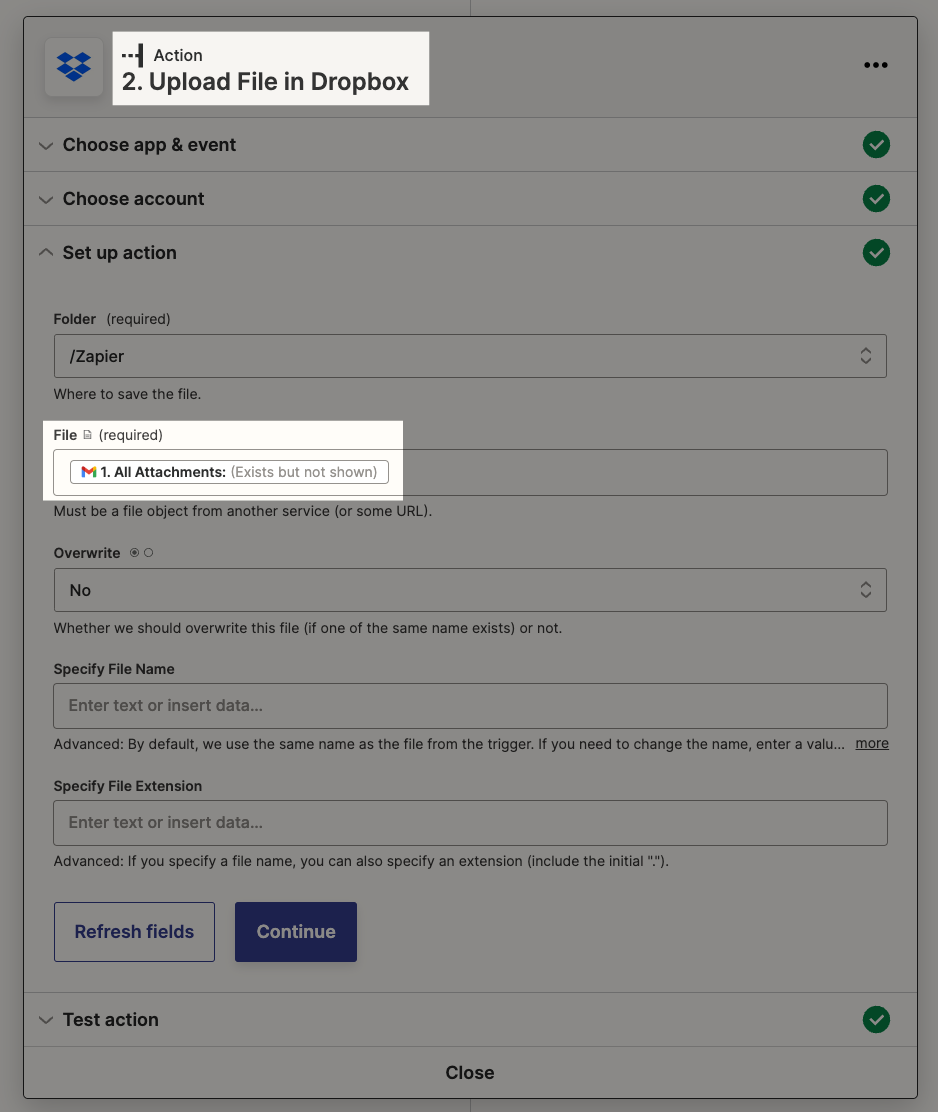Screen dimensions: 938x1112
Task: Open the Folder dropdown showing /Zapier
Action: tap(470, 356)
